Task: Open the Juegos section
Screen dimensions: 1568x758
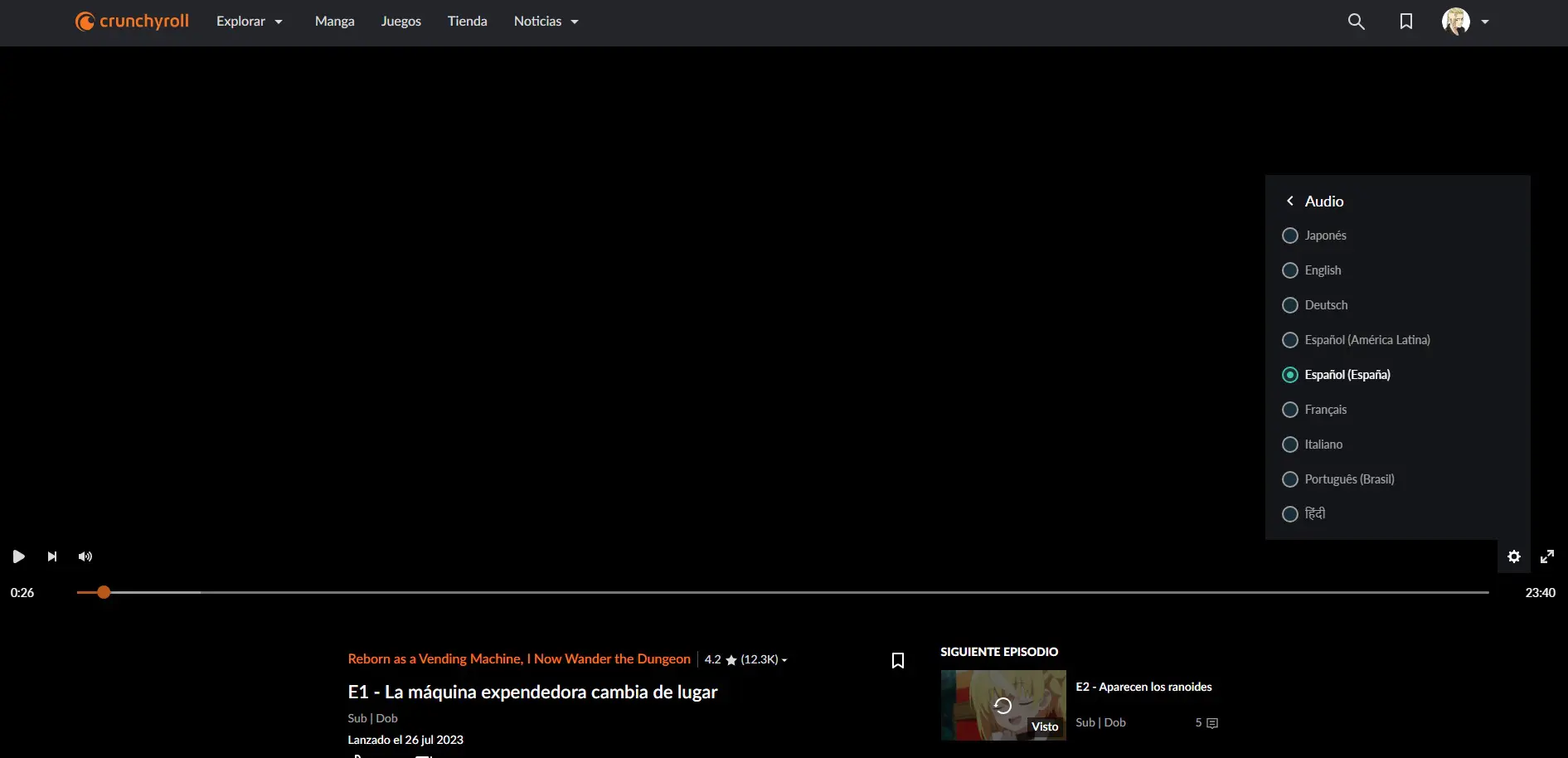Action: coord(401,22)
